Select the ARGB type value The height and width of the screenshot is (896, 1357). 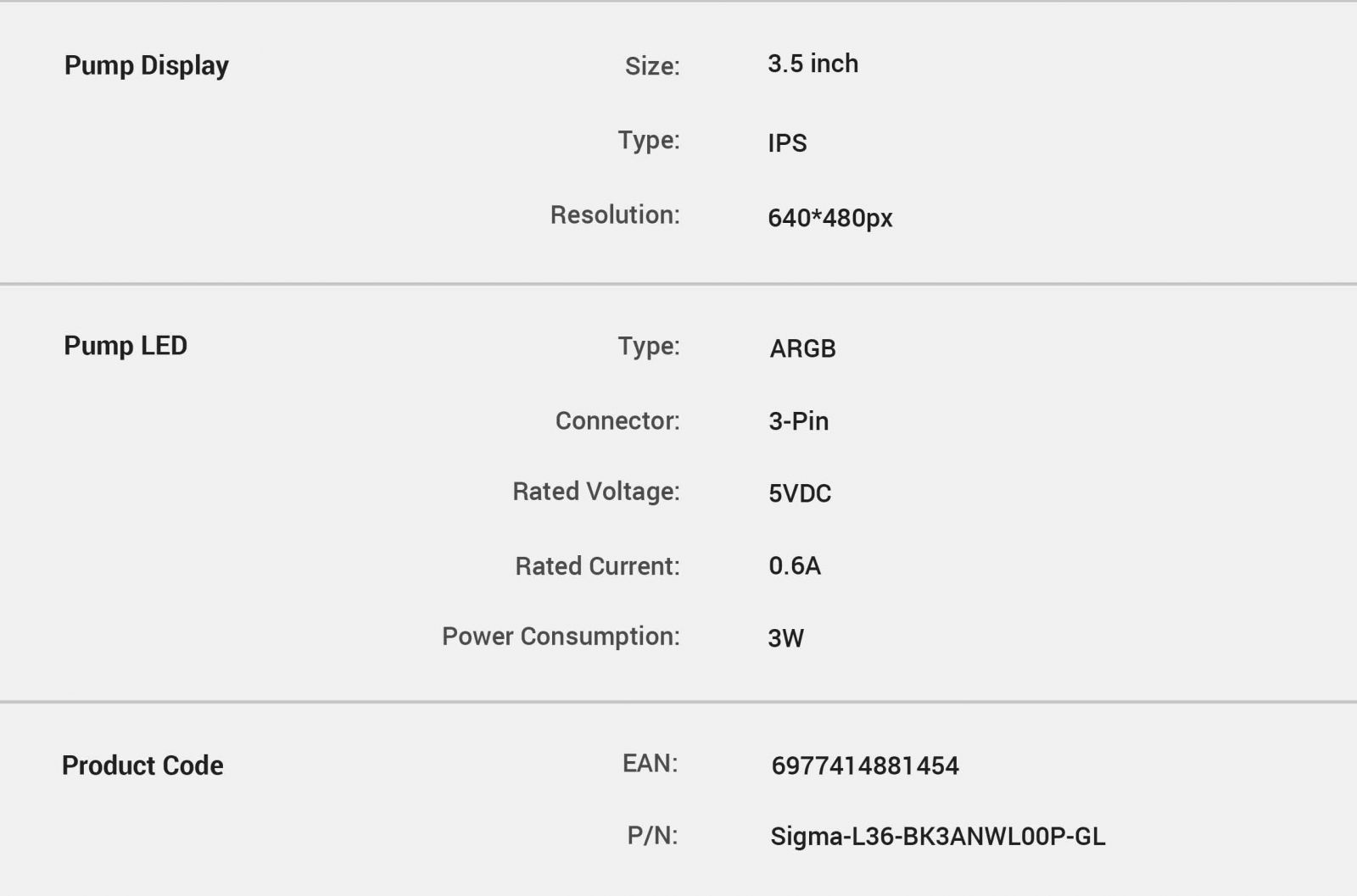(802, 348)
